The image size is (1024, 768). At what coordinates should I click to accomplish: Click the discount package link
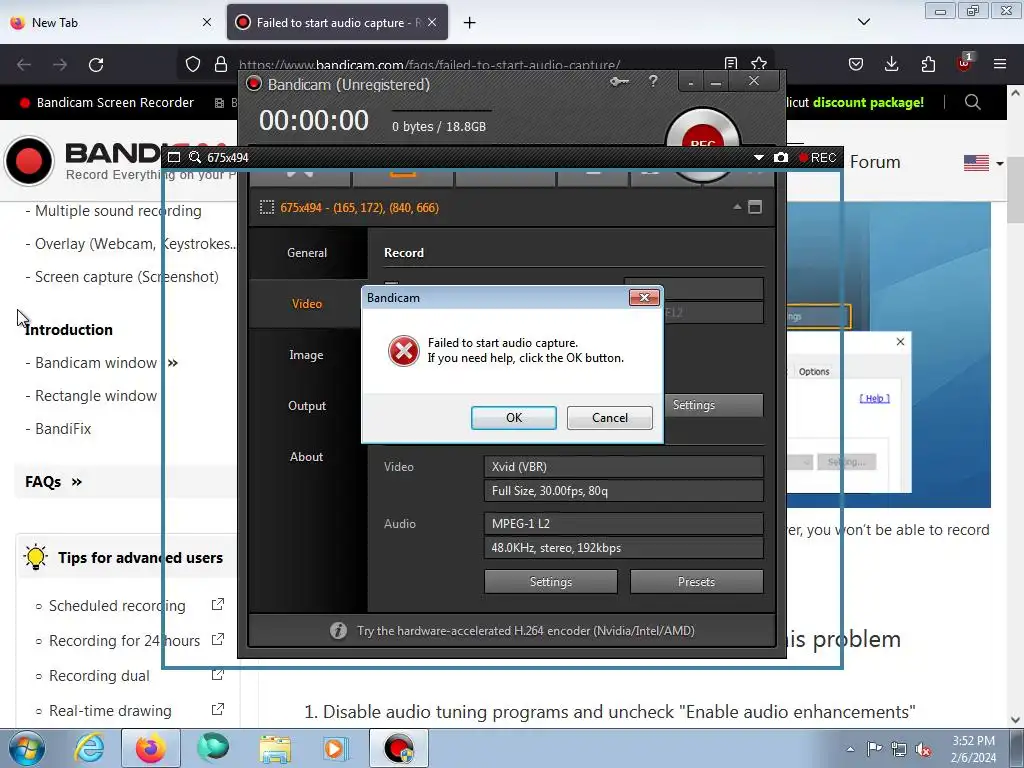pyautogui.click(x=868, y=103)
